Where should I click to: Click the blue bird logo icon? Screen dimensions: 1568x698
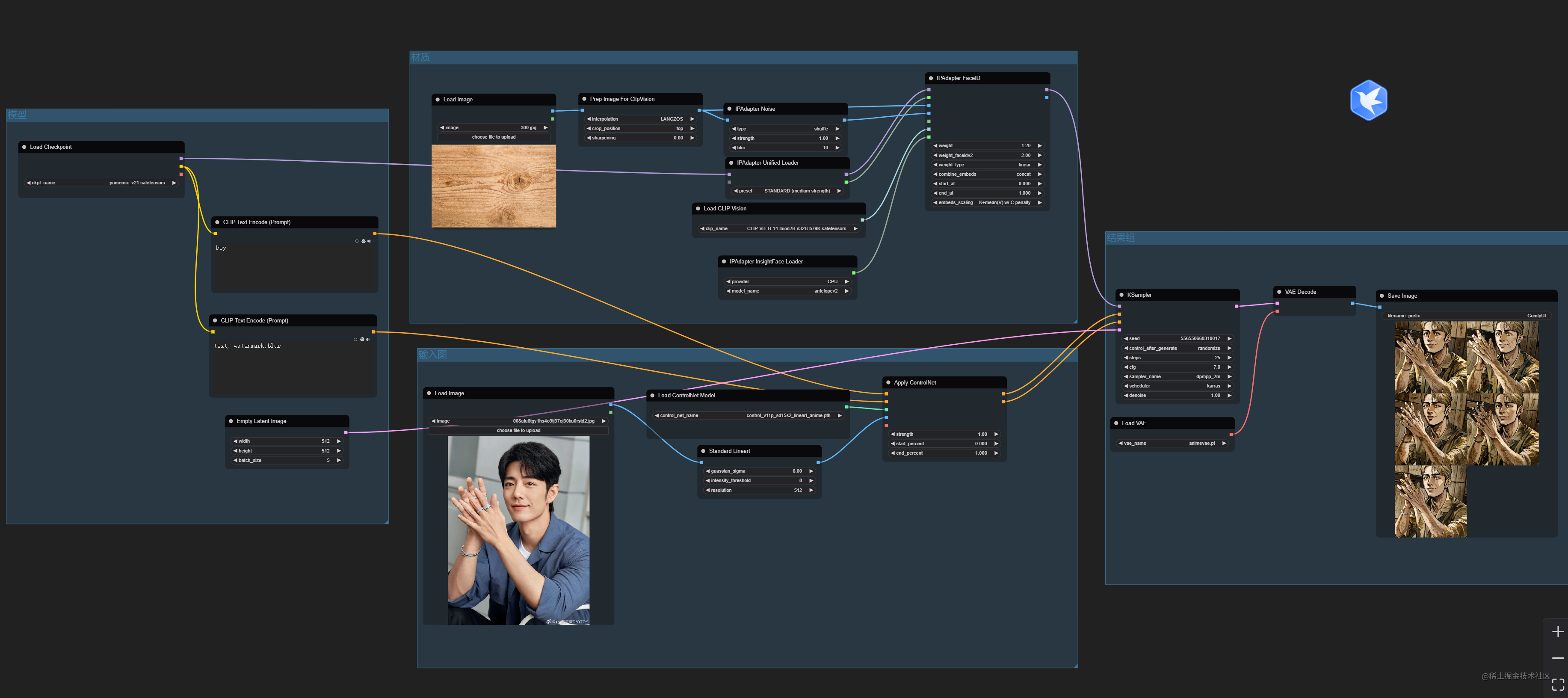click(x=1368, y=100)
